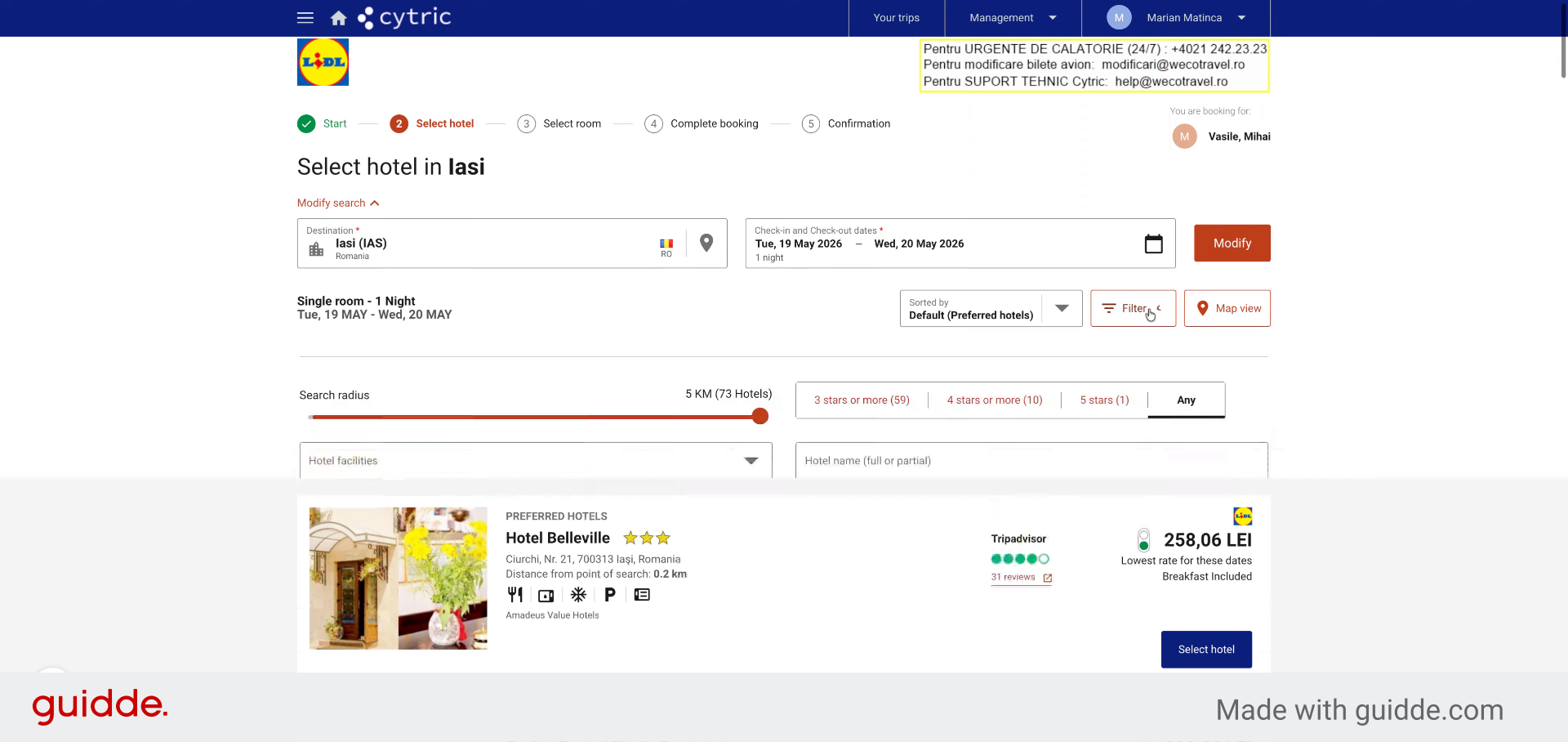Image resolution: width=1568 pixels, height=742 pixels.
Task: Collapse the Modify search section
Action: 338,203
